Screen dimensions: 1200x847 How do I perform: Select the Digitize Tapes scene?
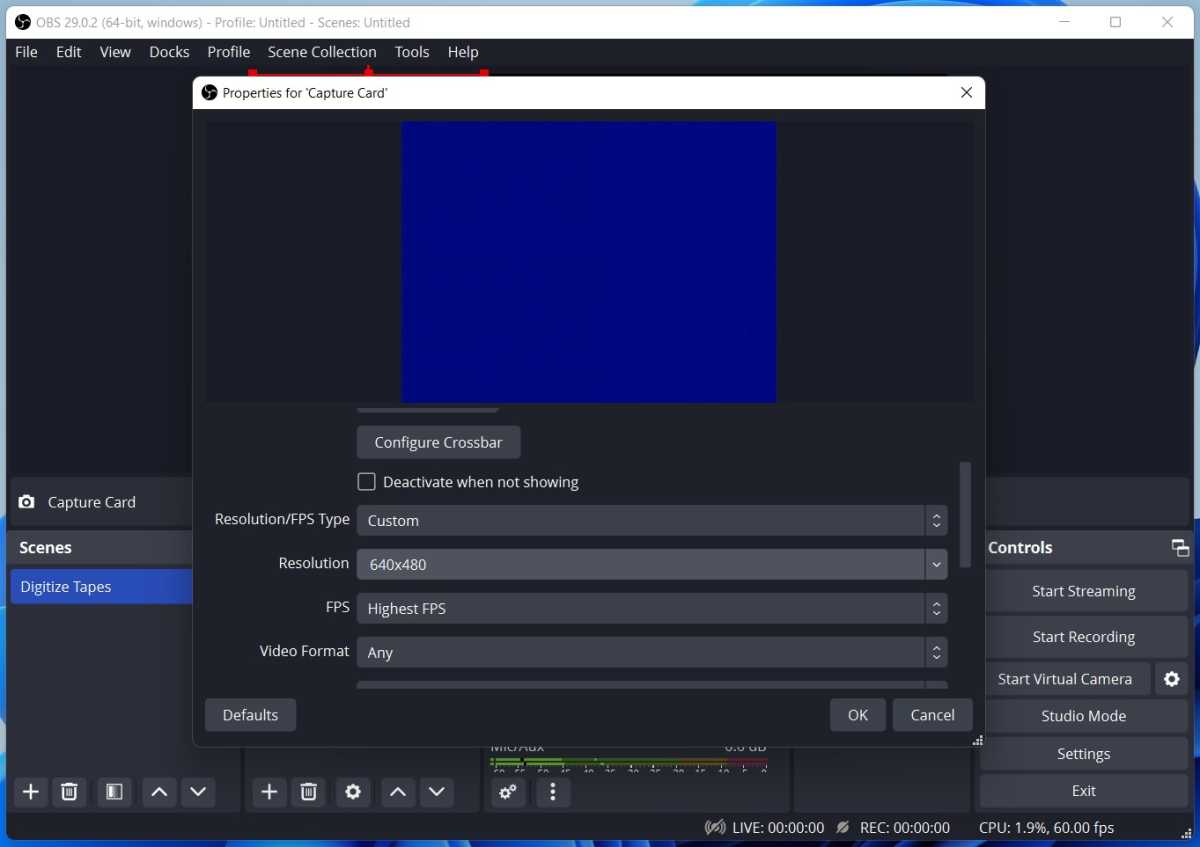(x=101, y=587)
